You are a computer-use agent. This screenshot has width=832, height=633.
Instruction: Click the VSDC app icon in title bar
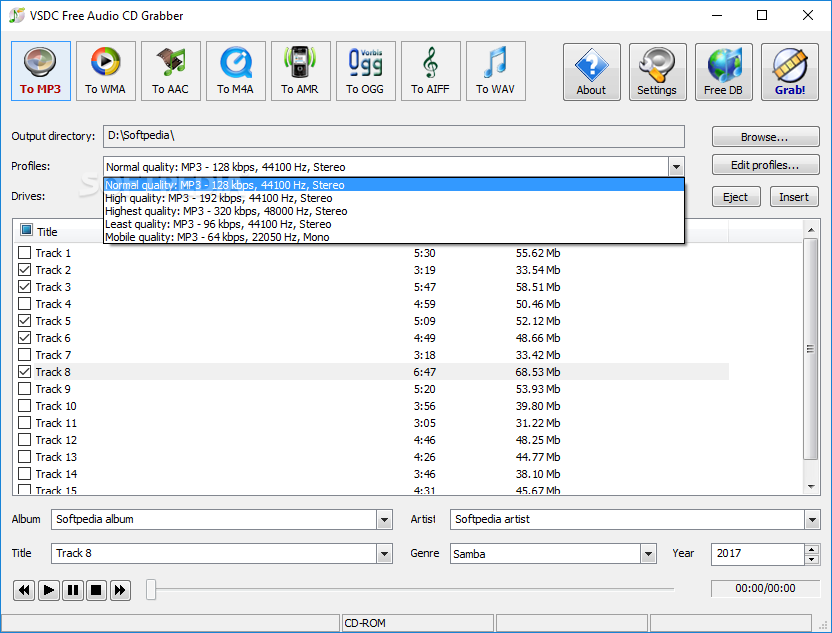pos(16,15)
